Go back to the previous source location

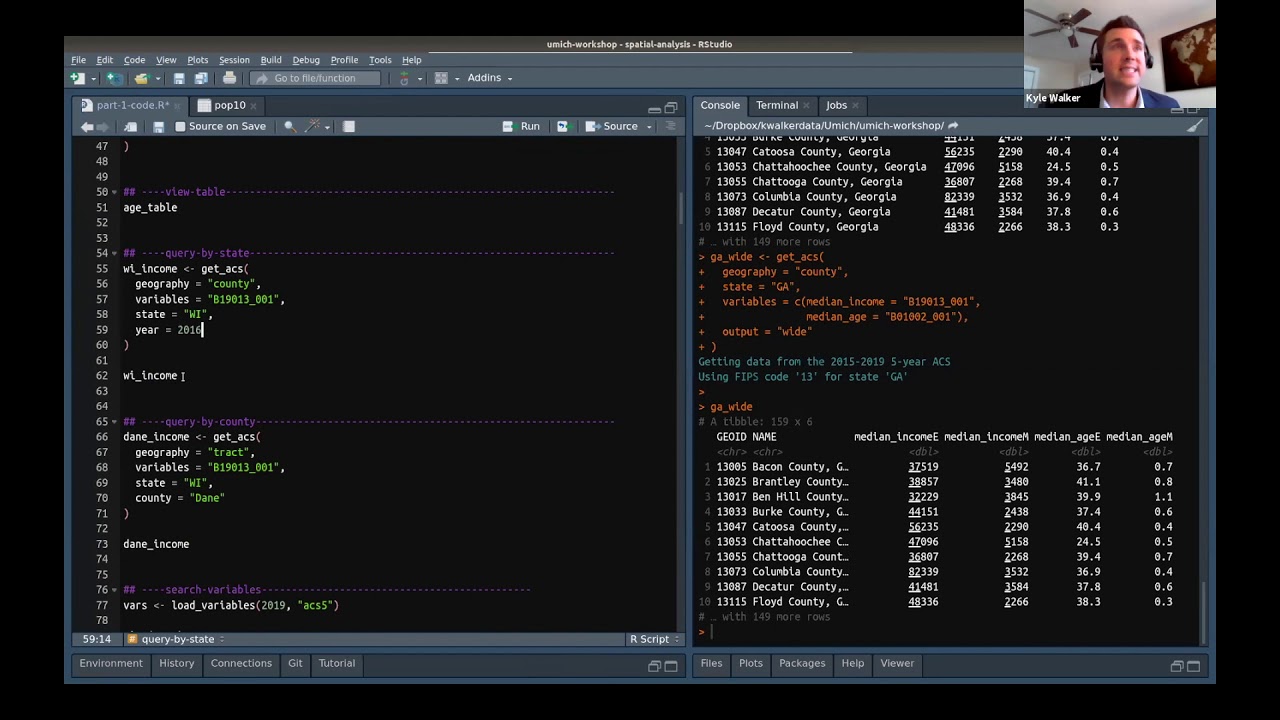(x=87, y=127)
